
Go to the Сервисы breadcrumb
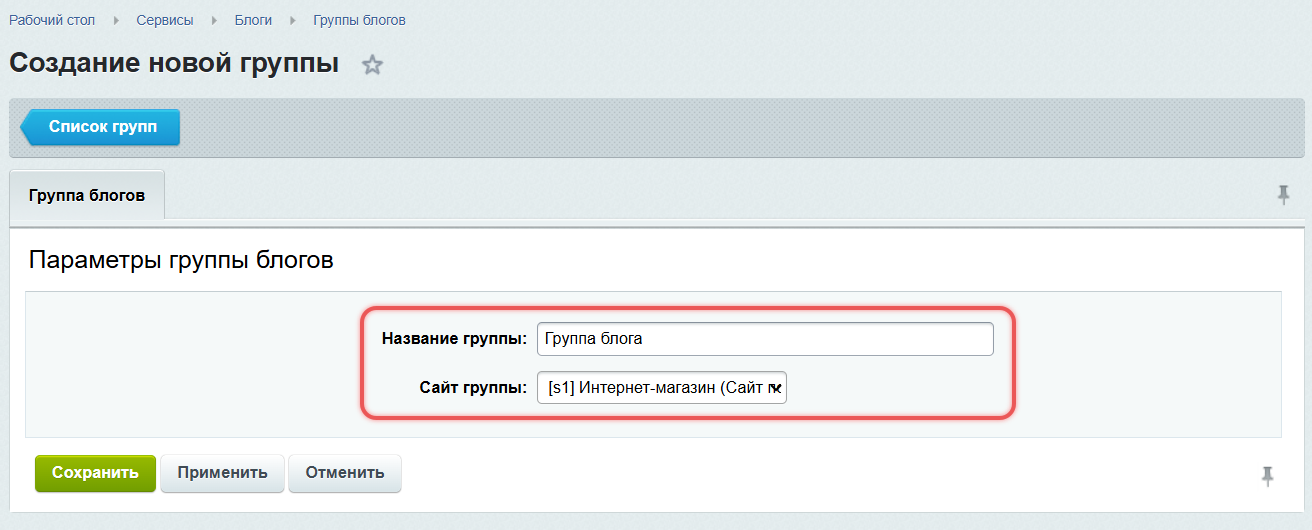click(165, 20)
